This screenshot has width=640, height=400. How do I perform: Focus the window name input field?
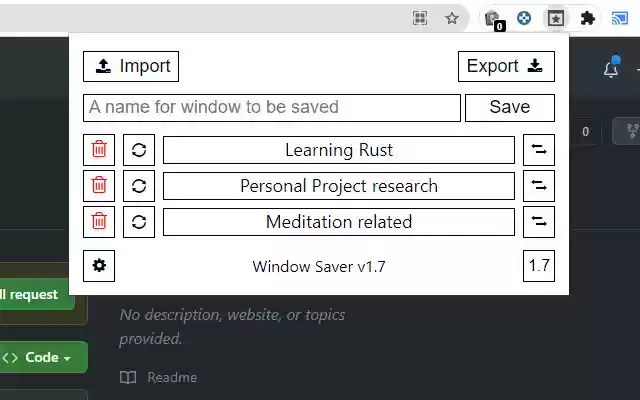(x=272, y=107)
